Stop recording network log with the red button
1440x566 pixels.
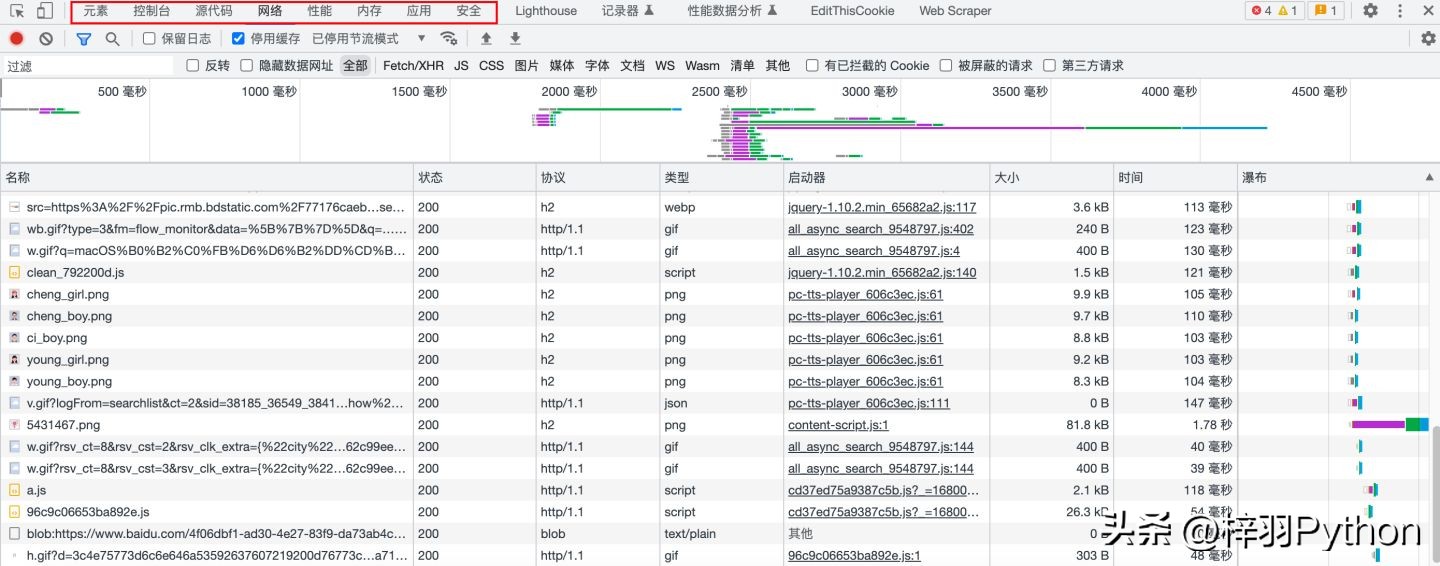click(x=17, y=39)
